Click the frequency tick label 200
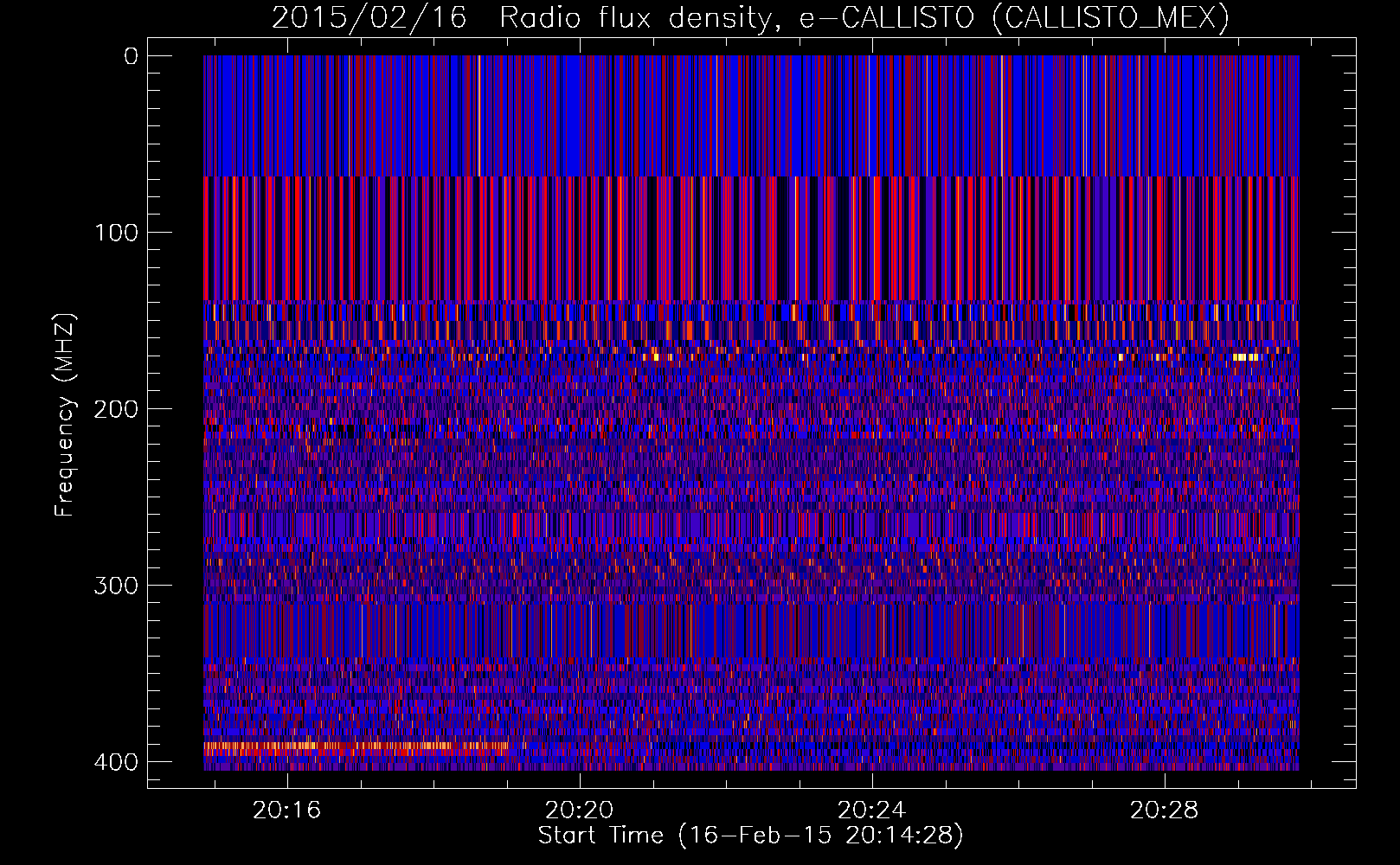The width and height of the screenshot is (1400, 865). 116,409
